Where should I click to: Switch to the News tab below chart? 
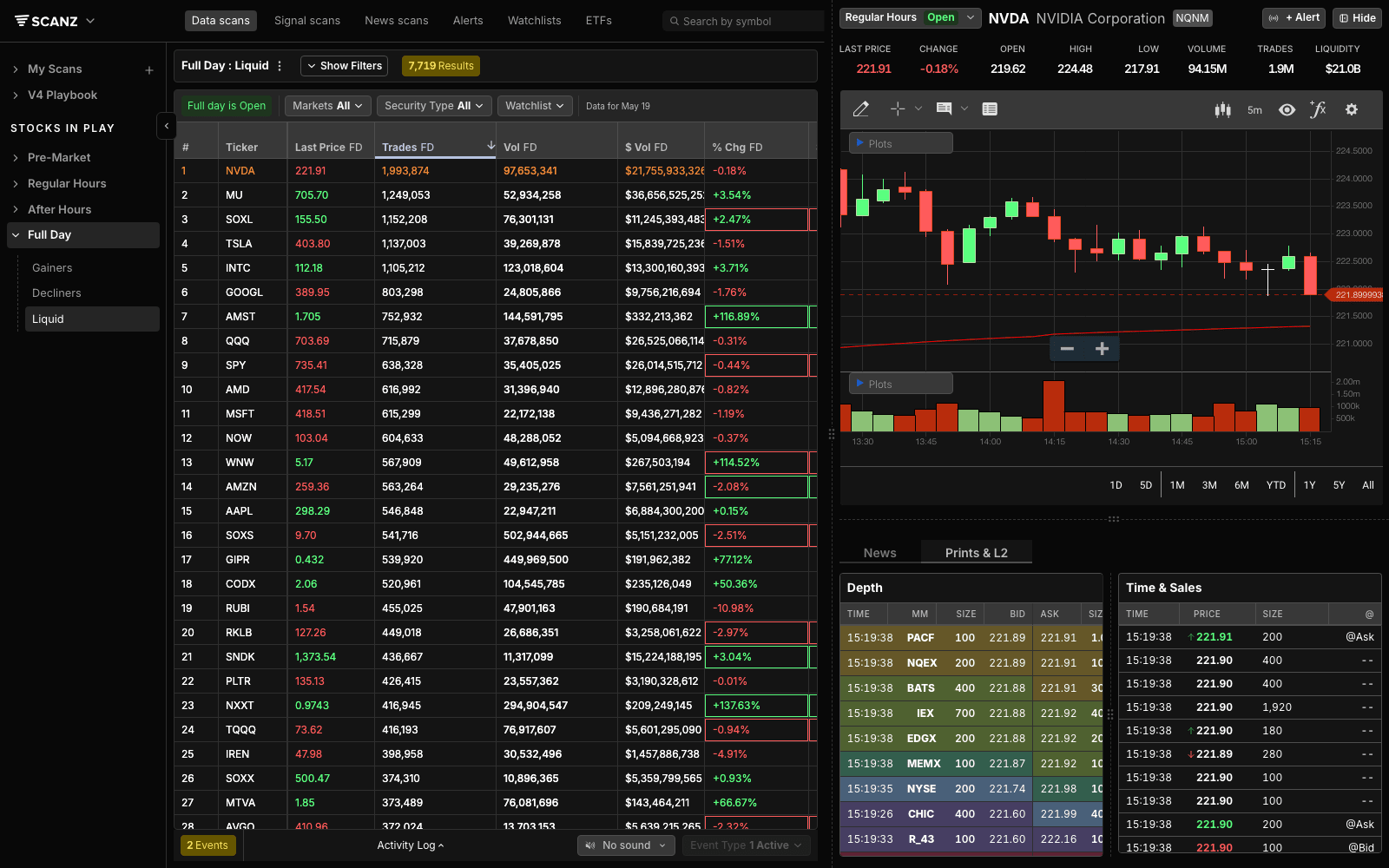click(x=880, y=553)
